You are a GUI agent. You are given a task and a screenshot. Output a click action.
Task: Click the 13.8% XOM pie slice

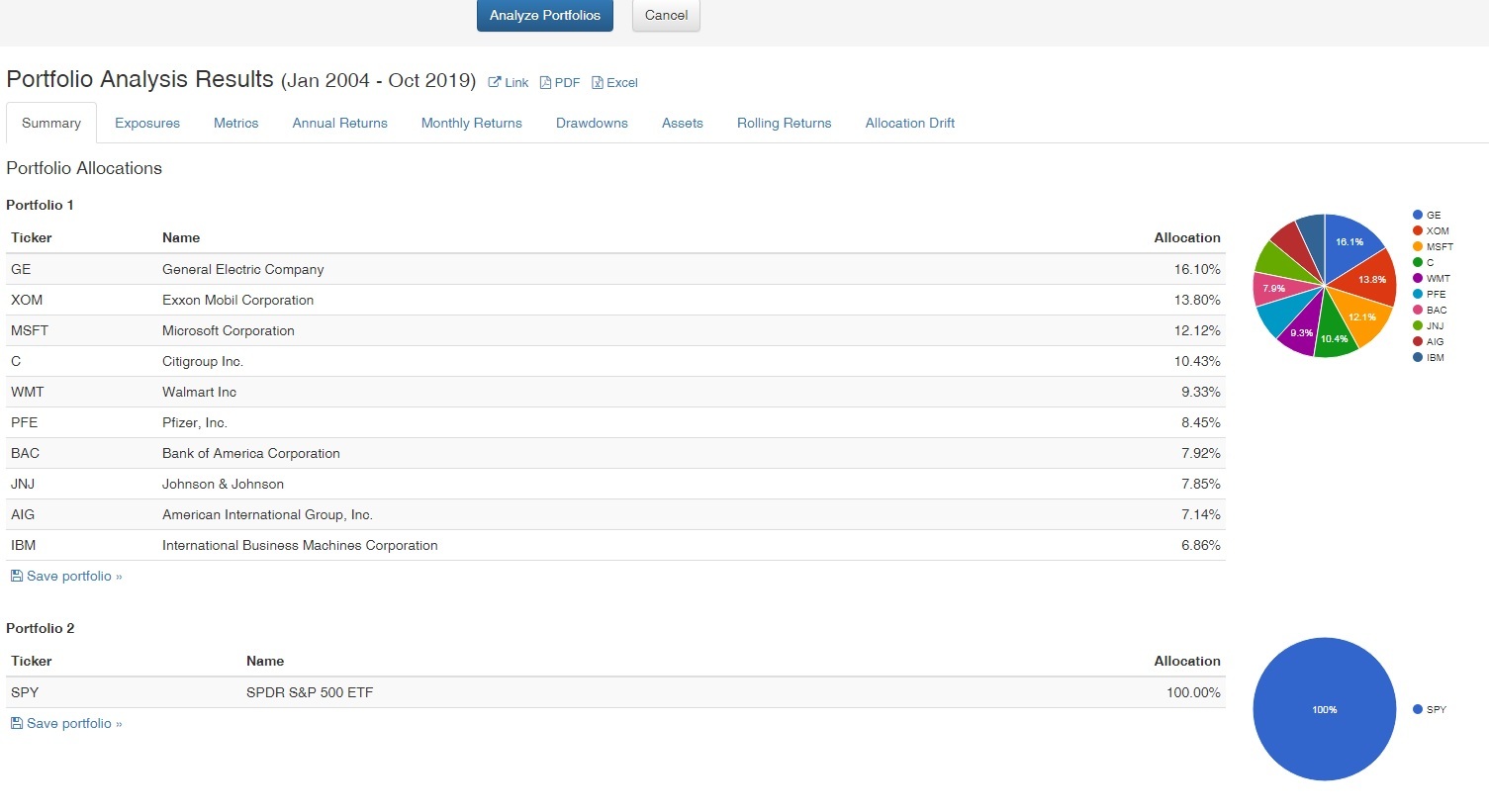(x=1370, y=281)
